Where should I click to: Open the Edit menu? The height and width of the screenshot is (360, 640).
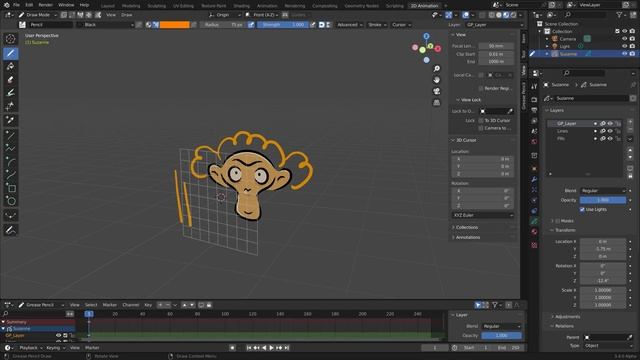[29, 5]
